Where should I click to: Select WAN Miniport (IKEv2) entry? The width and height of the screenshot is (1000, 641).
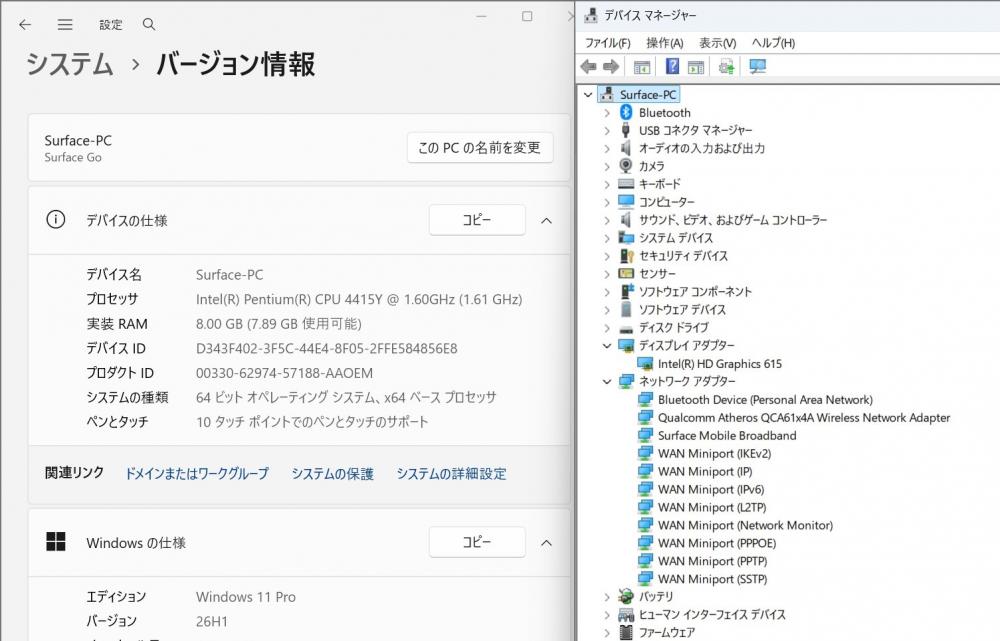tap(714, 453)
